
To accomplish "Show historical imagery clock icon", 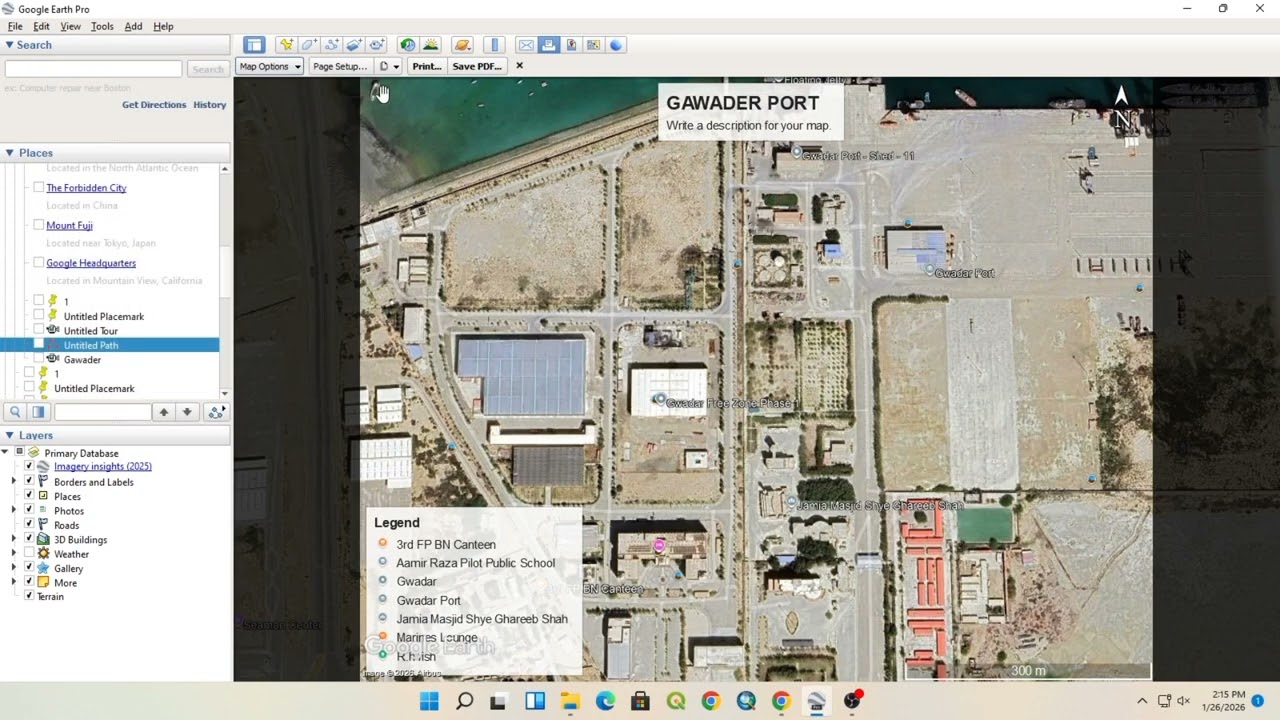I will 407,45.
